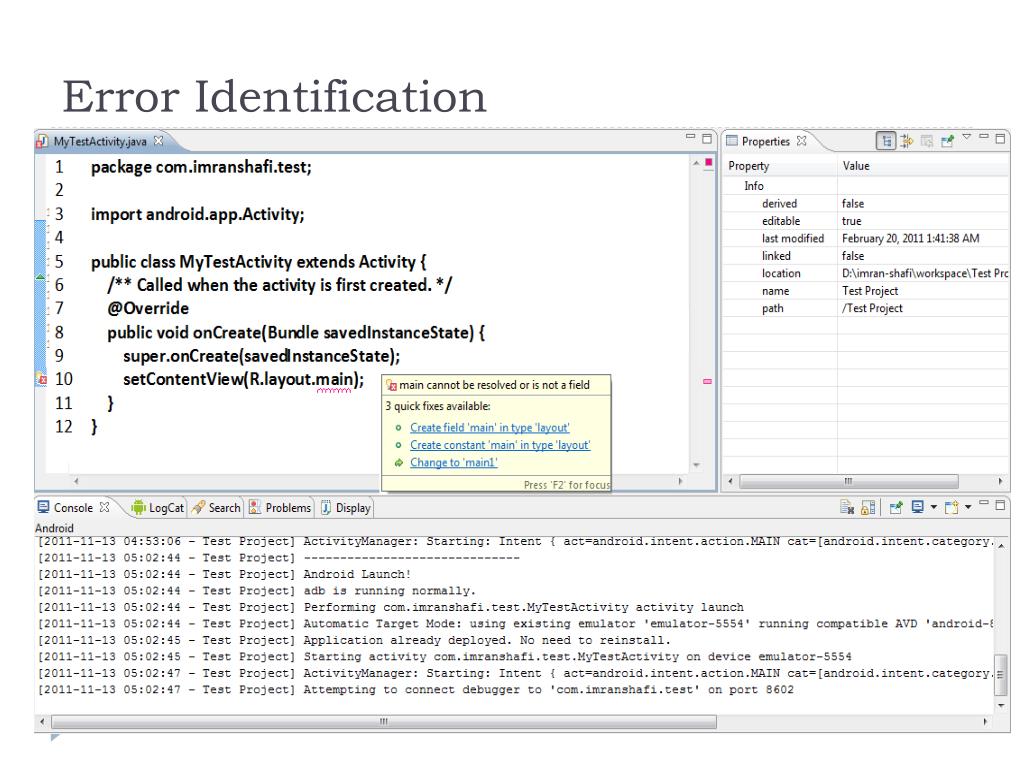Switch to the LogCat tab
This screenshot has width=1024, height=768.
[157, 507]
